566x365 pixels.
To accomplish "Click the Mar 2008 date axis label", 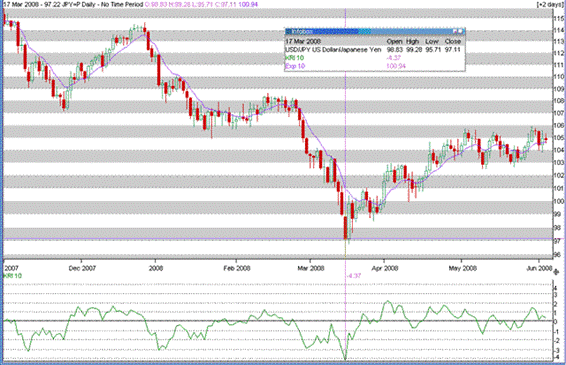I will (x=310, y=268).
